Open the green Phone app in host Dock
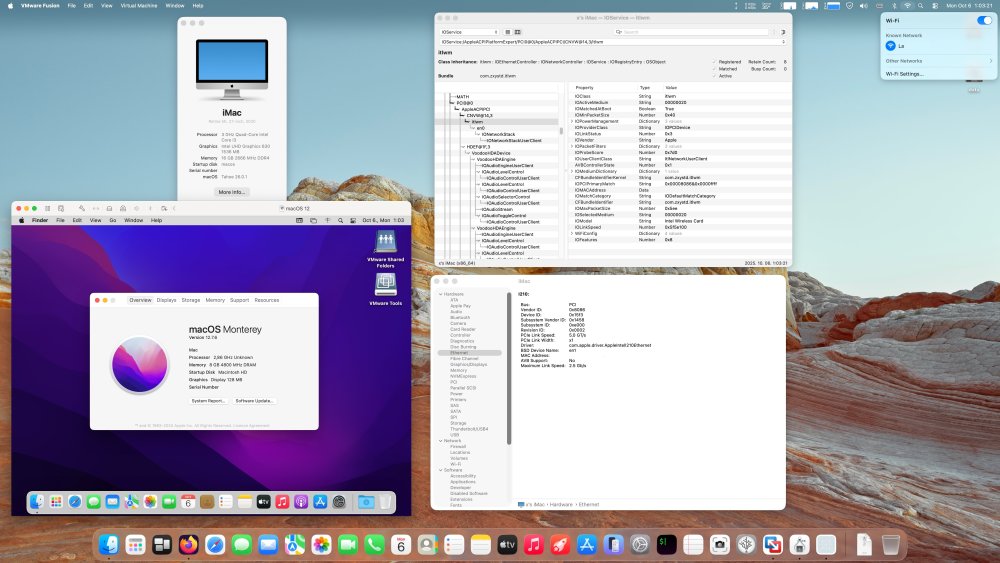Screen dimensions: 1000x563 click(x=374, y=545)
